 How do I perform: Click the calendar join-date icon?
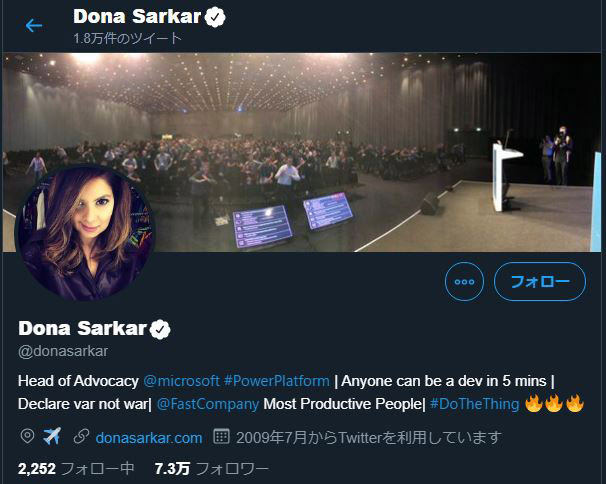tap(221, 436)
